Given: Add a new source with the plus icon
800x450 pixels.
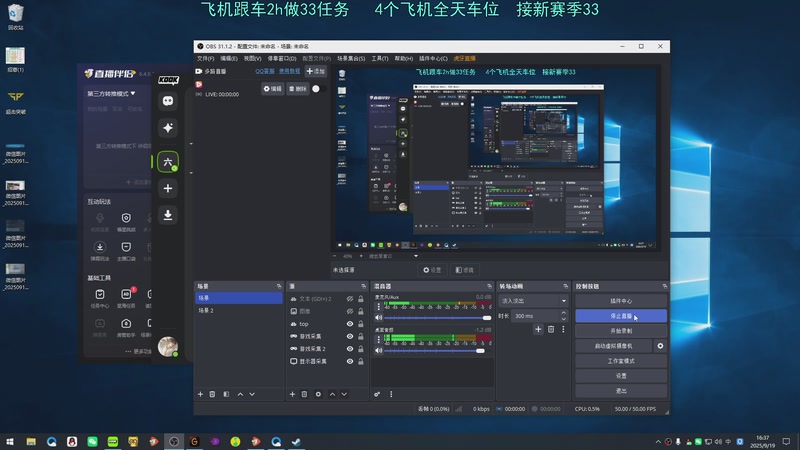Looking at the screenshot, I should tap(292, 394).
